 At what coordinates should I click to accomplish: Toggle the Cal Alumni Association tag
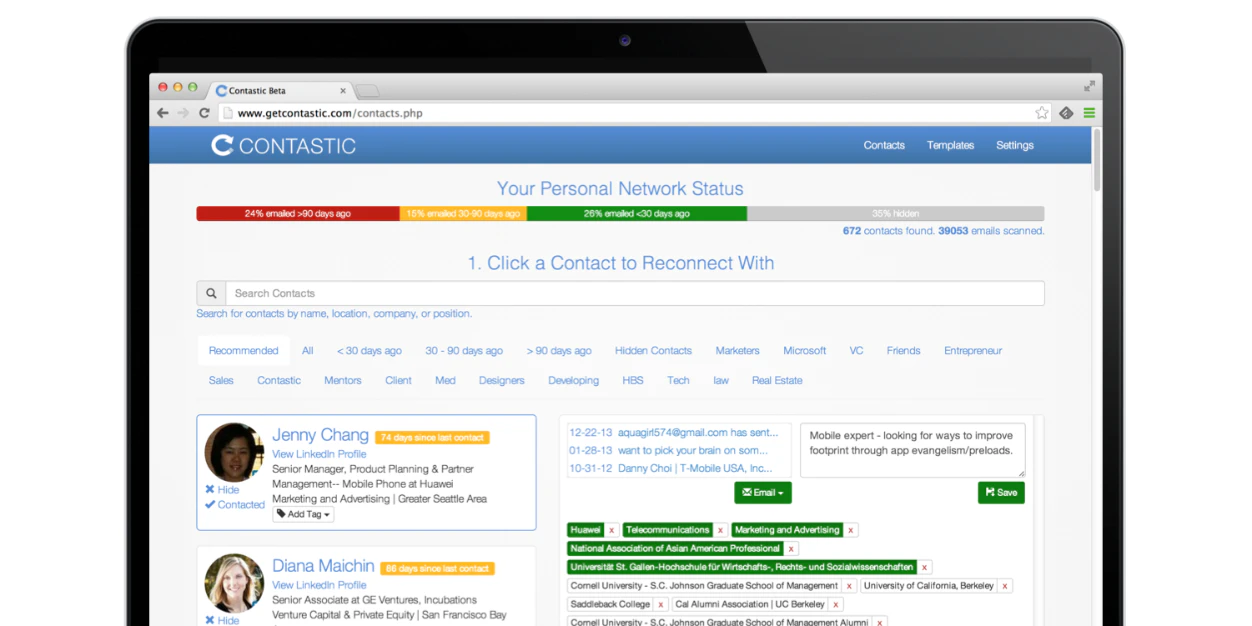(750, 604)
